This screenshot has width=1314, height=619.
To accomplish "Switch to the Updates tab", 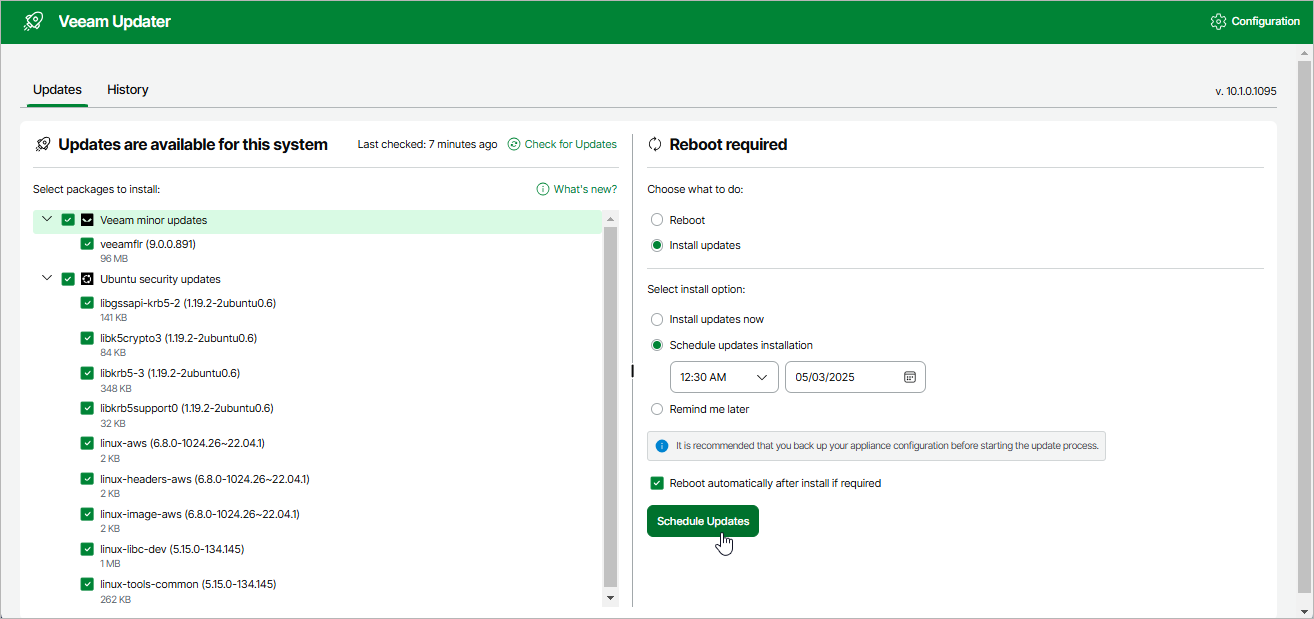I will [57, 90].
